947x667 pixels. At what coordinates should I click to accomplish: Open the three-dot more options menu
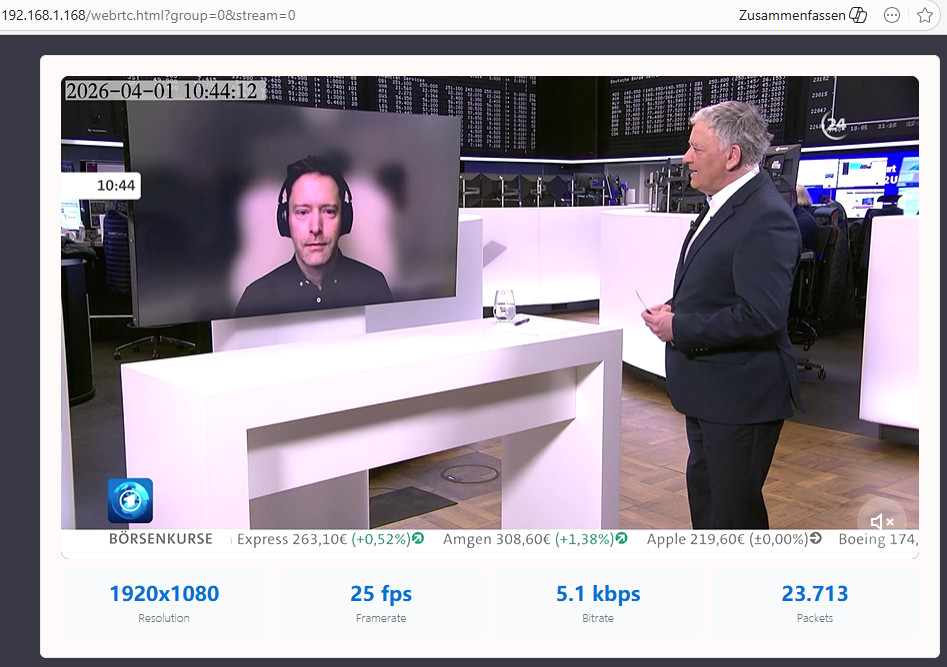892,15
